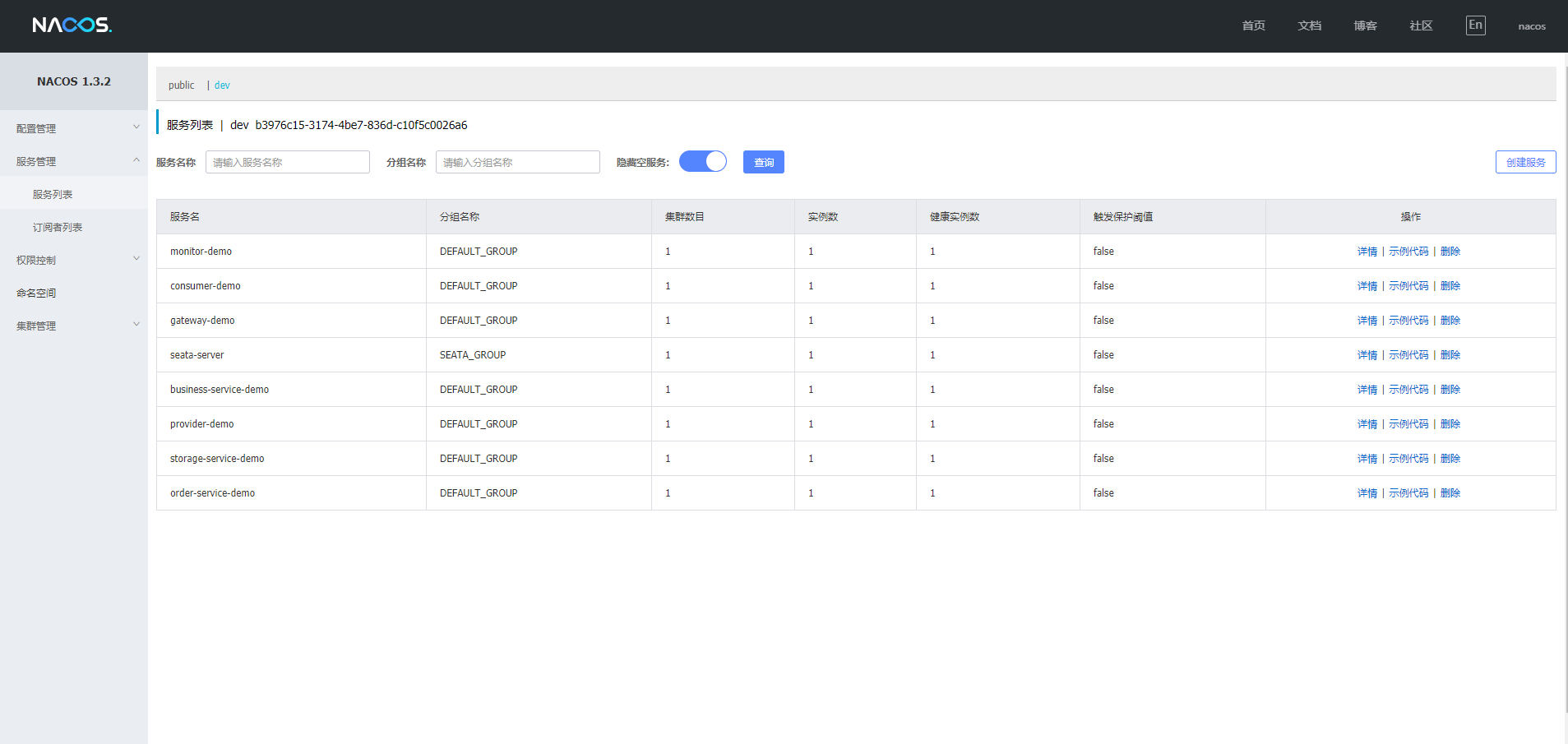
Task: Expand the 集群管理 sidebar menu
Action: pos(74,326)
